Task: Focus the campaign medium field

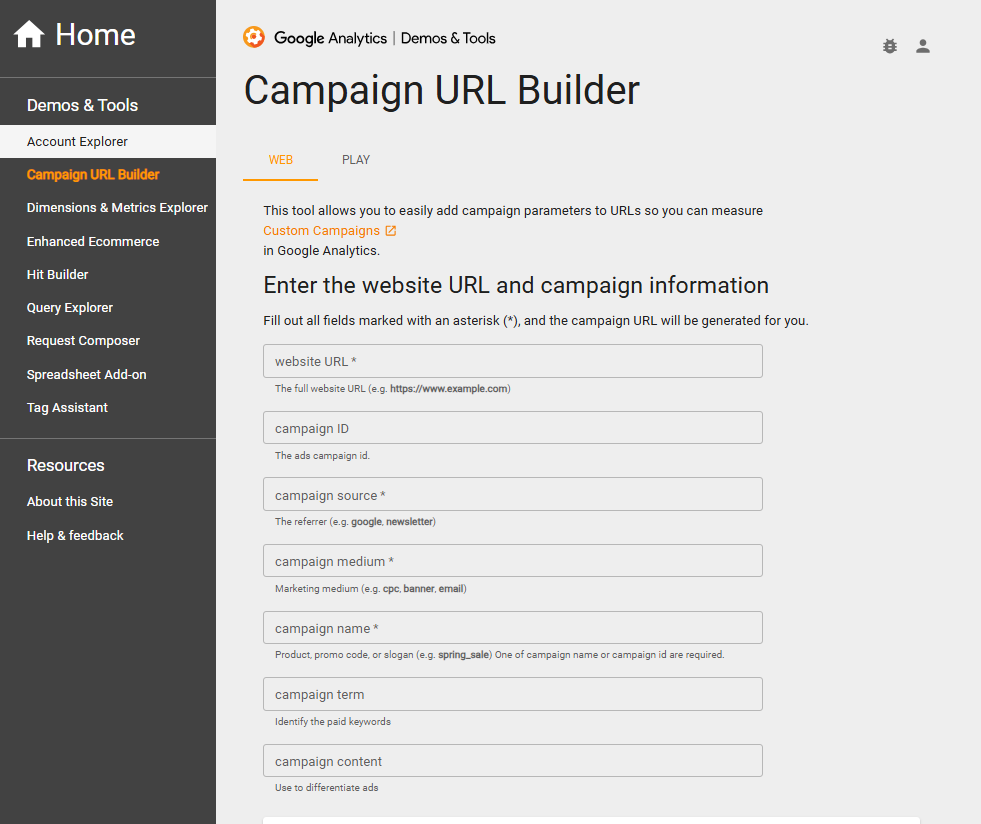Action: click(x=512, y=561)
